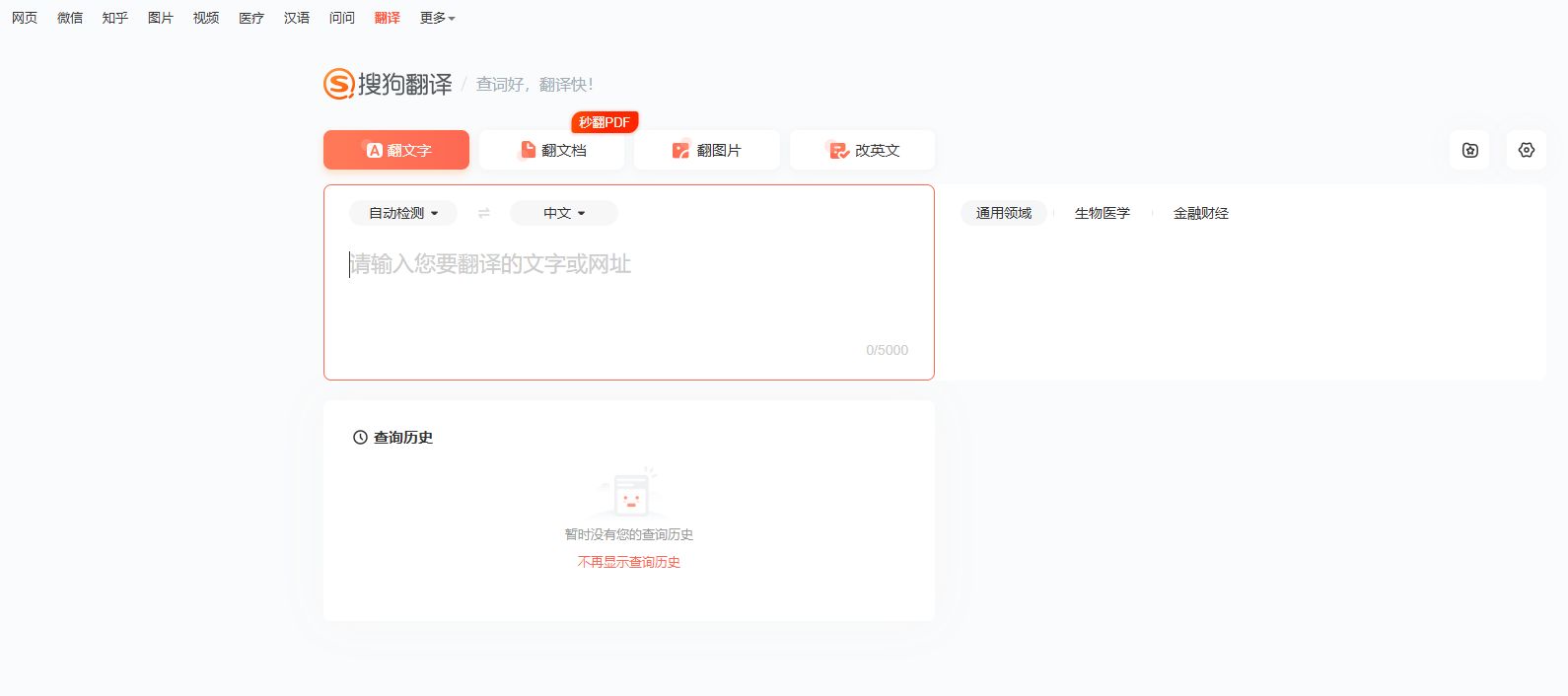1568x696 pixels.
Task: Go to 知乎 in top navigation
Action: (115, 18)
